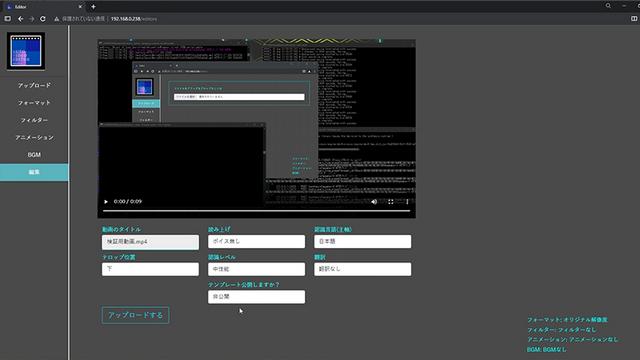Click the browser search icon
Image resolution: width=640 pixels, height=360 pixels.
(608, 6)
